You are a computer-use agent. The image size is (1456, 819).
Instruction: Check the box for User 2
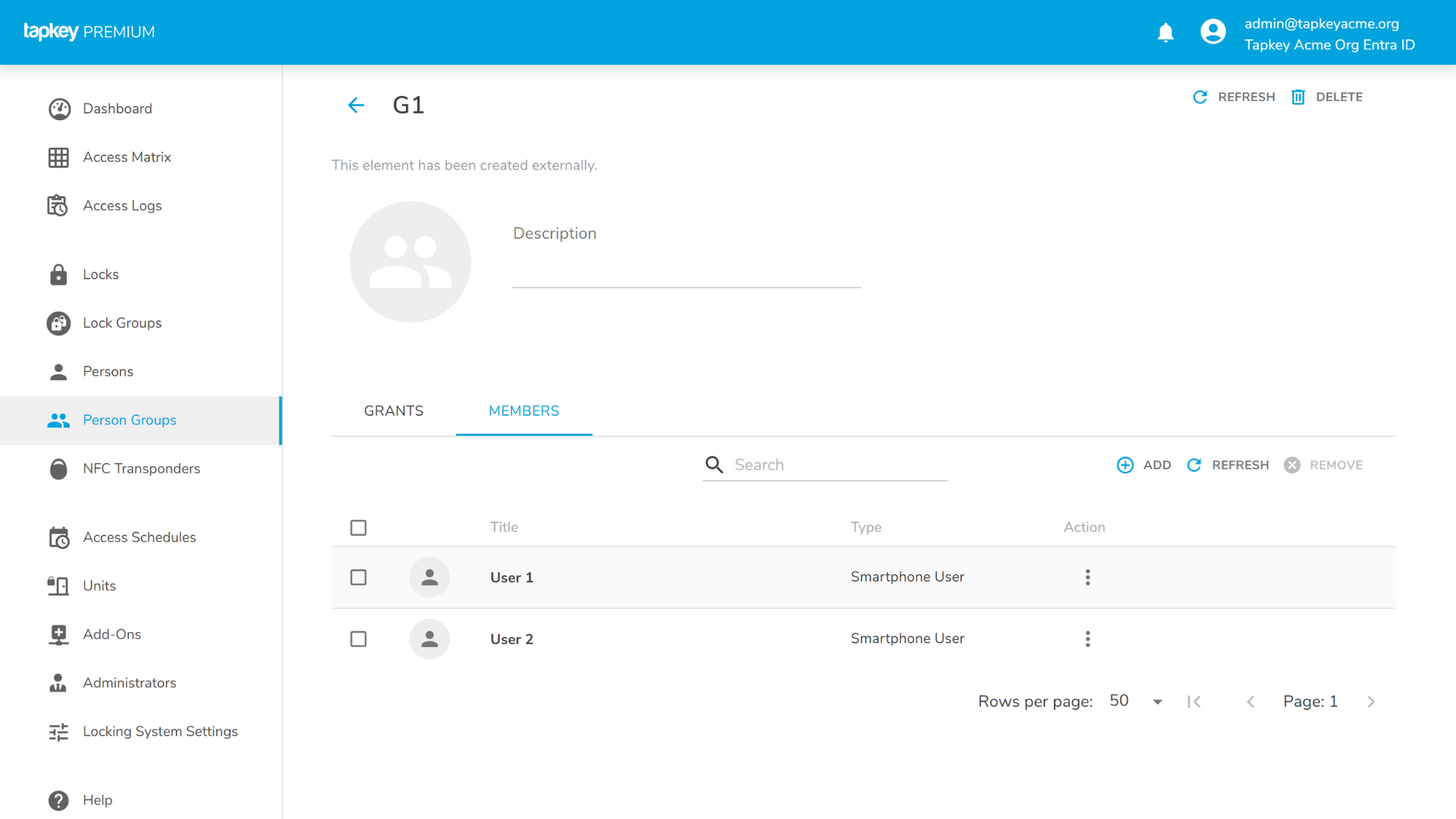[x=358, y=639]
